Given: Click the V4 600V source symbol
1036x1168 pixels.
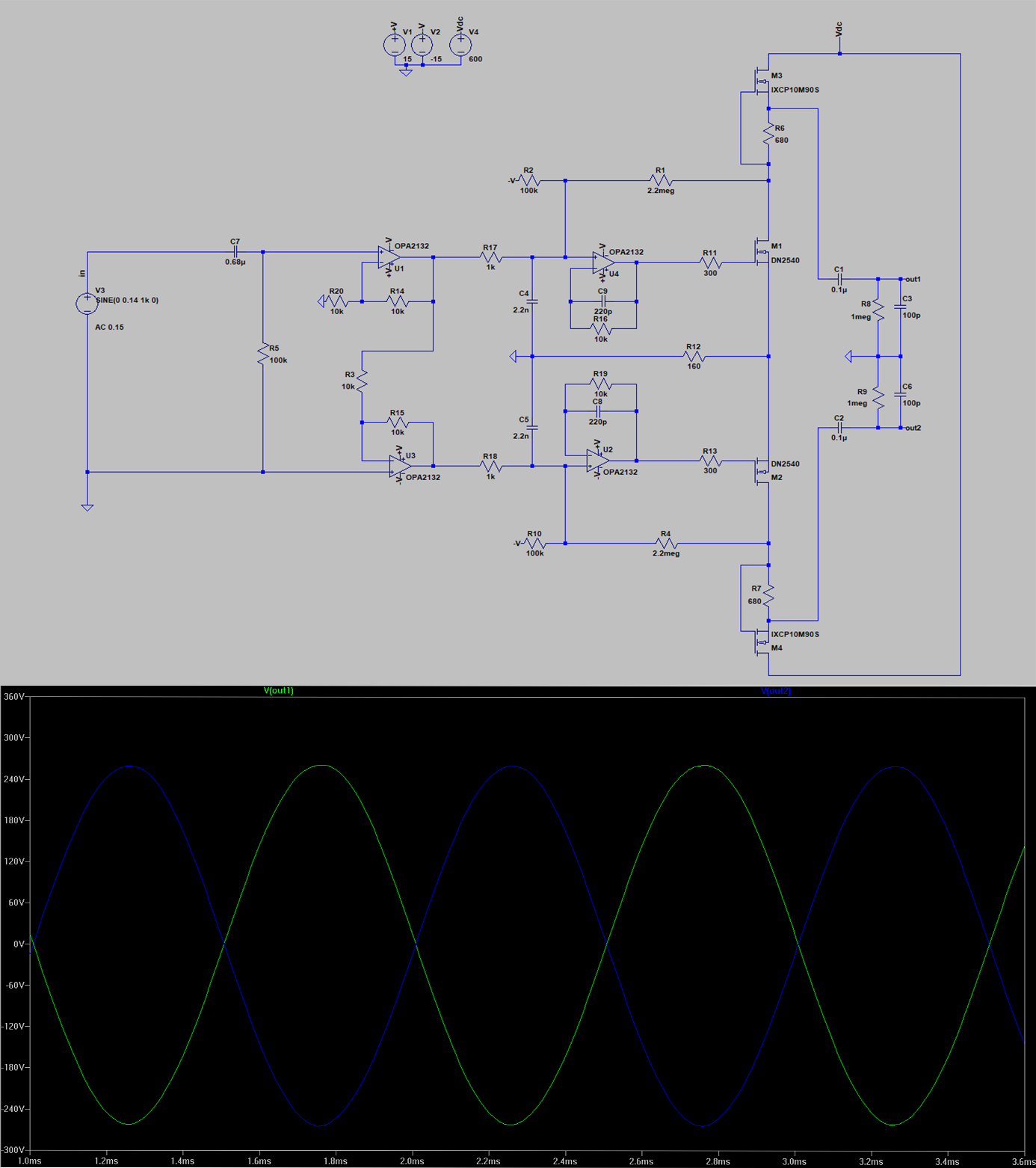Looking at the screenshot, I should point(460,46).
